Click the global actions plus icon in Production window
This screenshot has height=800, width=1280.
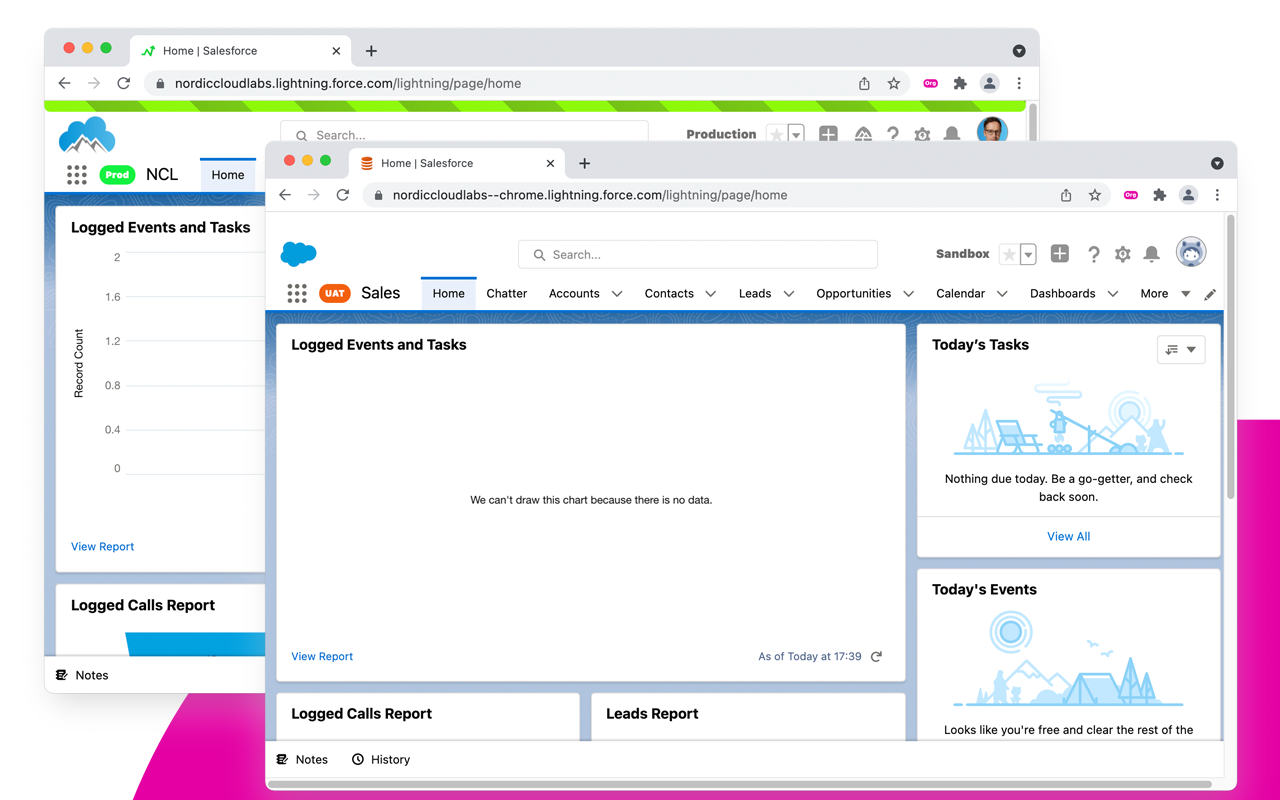pyautogui.click(x=828, y=134)
